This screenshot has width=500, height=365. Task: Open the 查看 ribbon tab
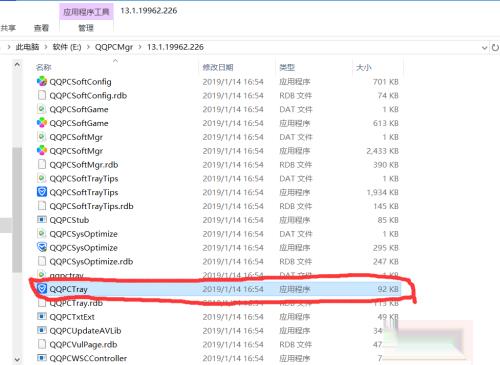[41, 28]
